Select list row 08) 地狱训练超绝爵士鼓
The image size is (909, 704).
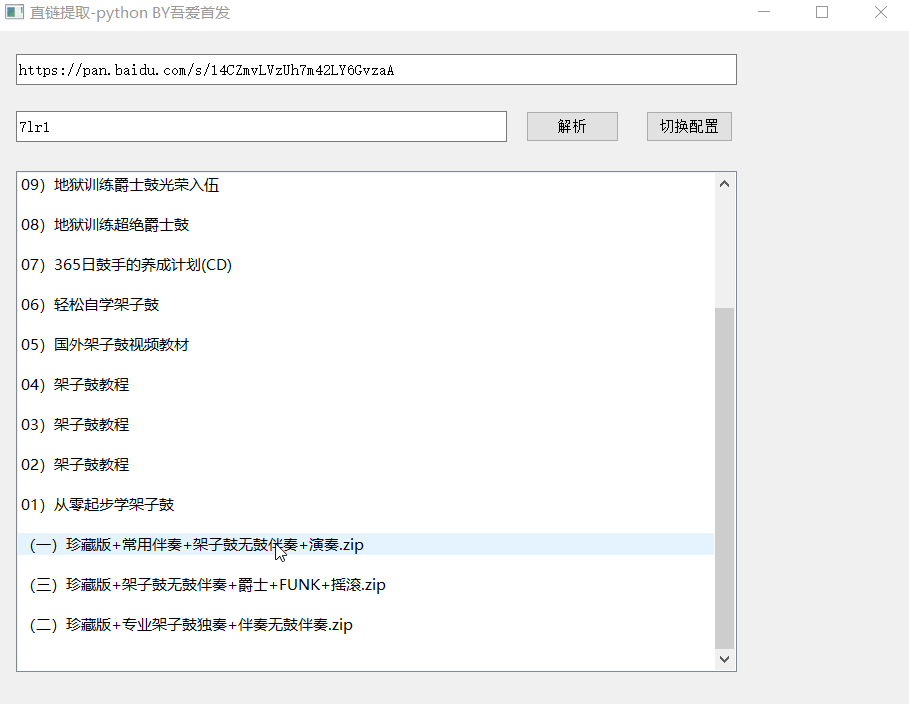[x=366, y=225]
